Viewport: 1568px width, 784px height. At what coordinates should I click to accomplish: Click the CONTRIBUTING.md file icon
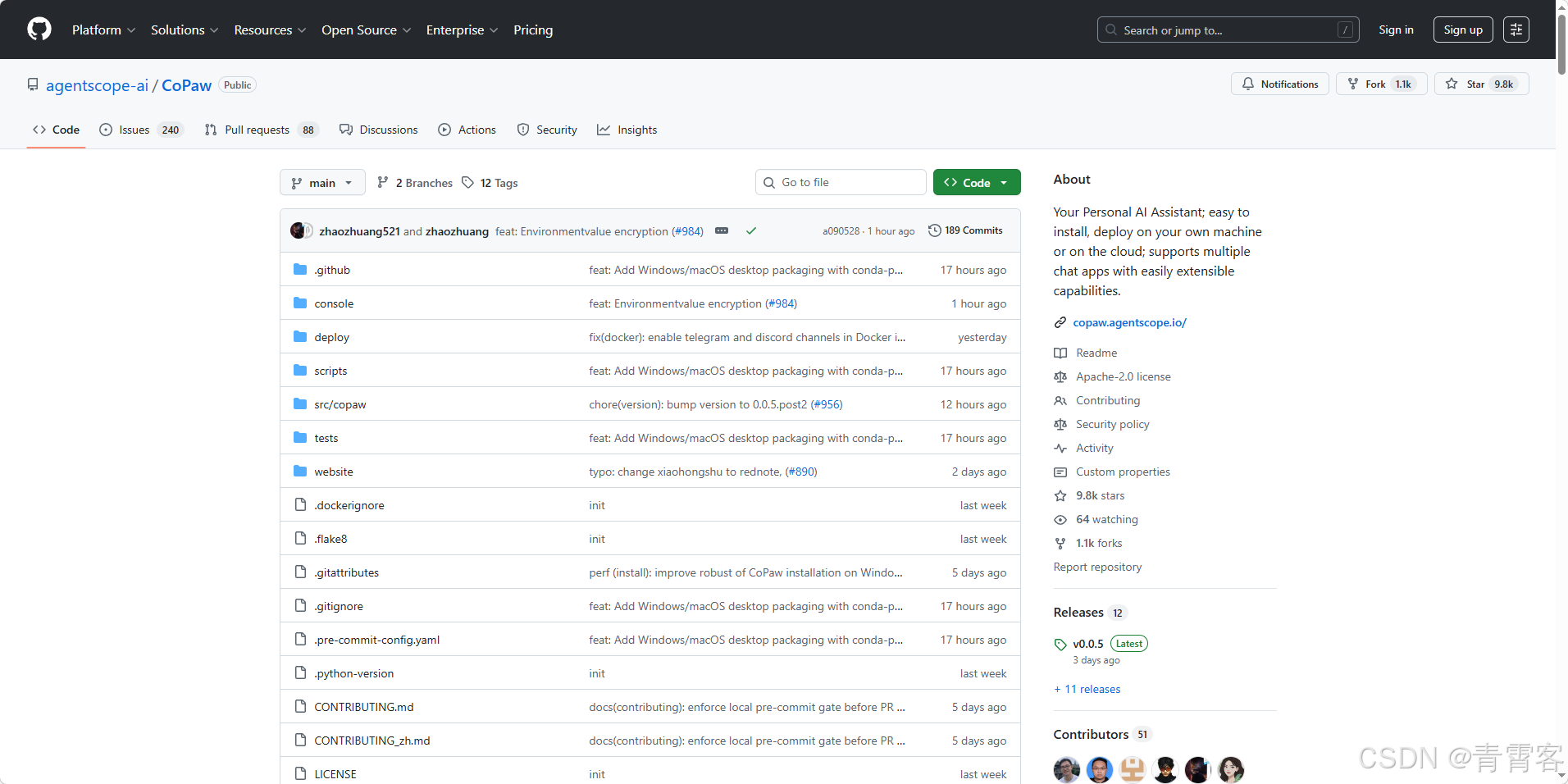[300, 707]
